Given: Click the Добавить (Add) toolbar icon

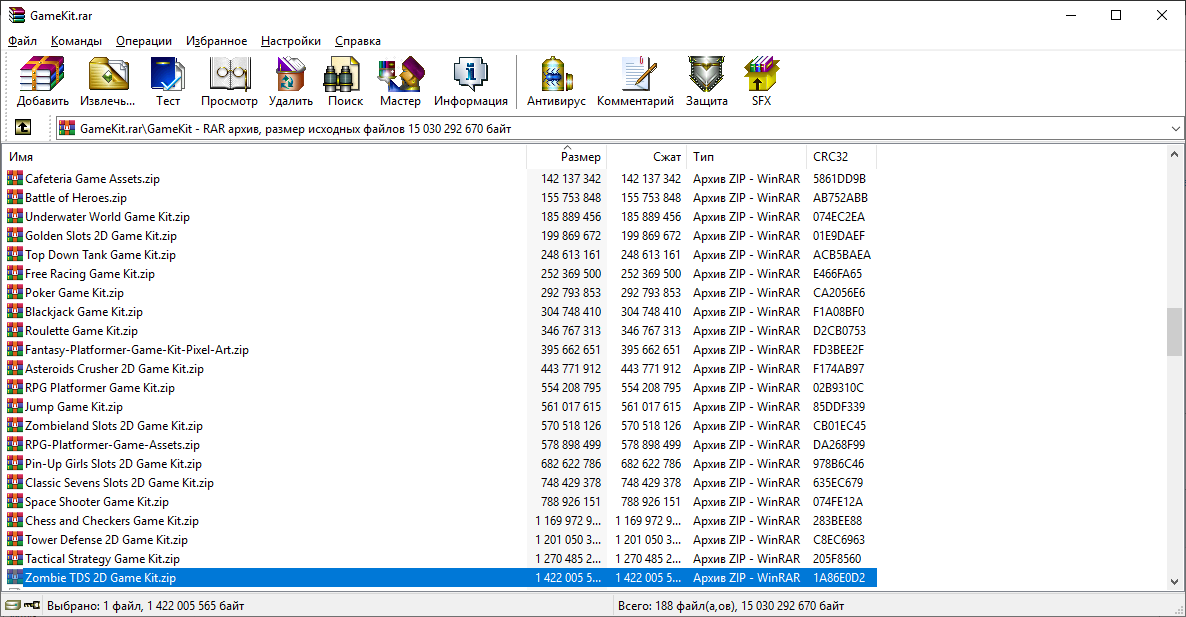Looking at the screenshot, I should (x=42, y=81).
